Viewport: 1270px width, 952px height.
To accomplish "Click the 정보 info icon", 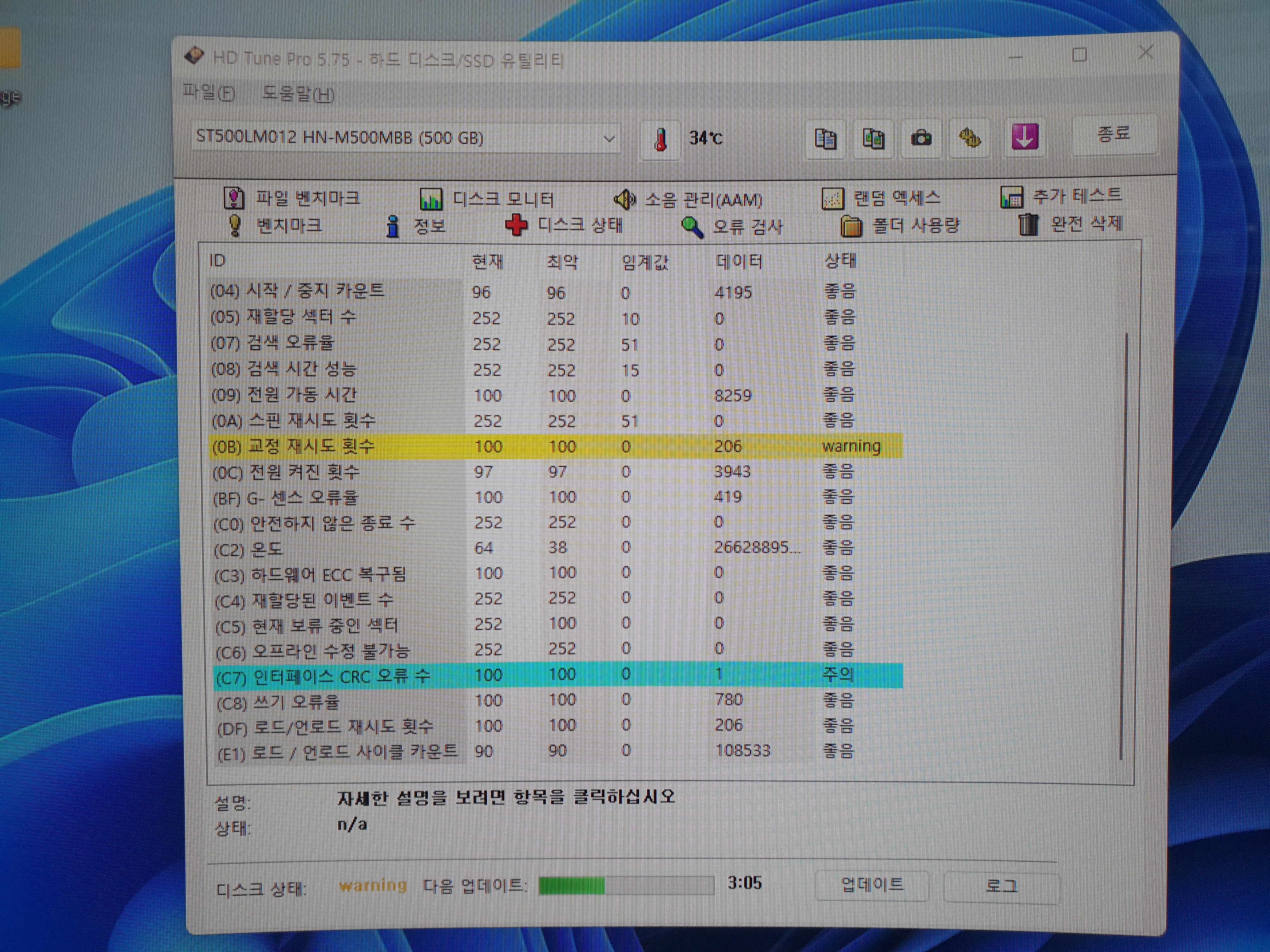I will [x=393, y=226].
